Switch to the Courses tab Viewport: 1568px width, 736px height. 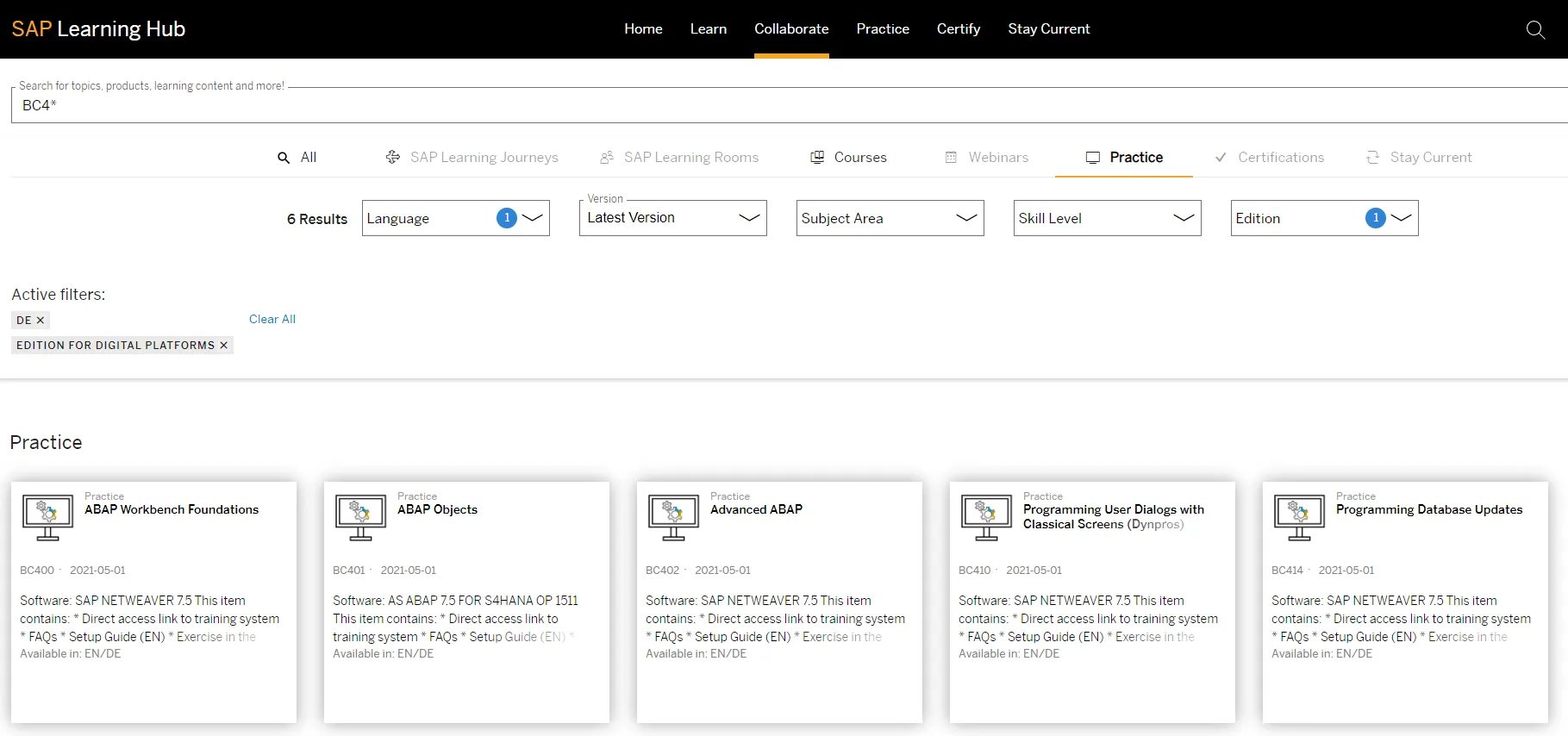point(849,157)
